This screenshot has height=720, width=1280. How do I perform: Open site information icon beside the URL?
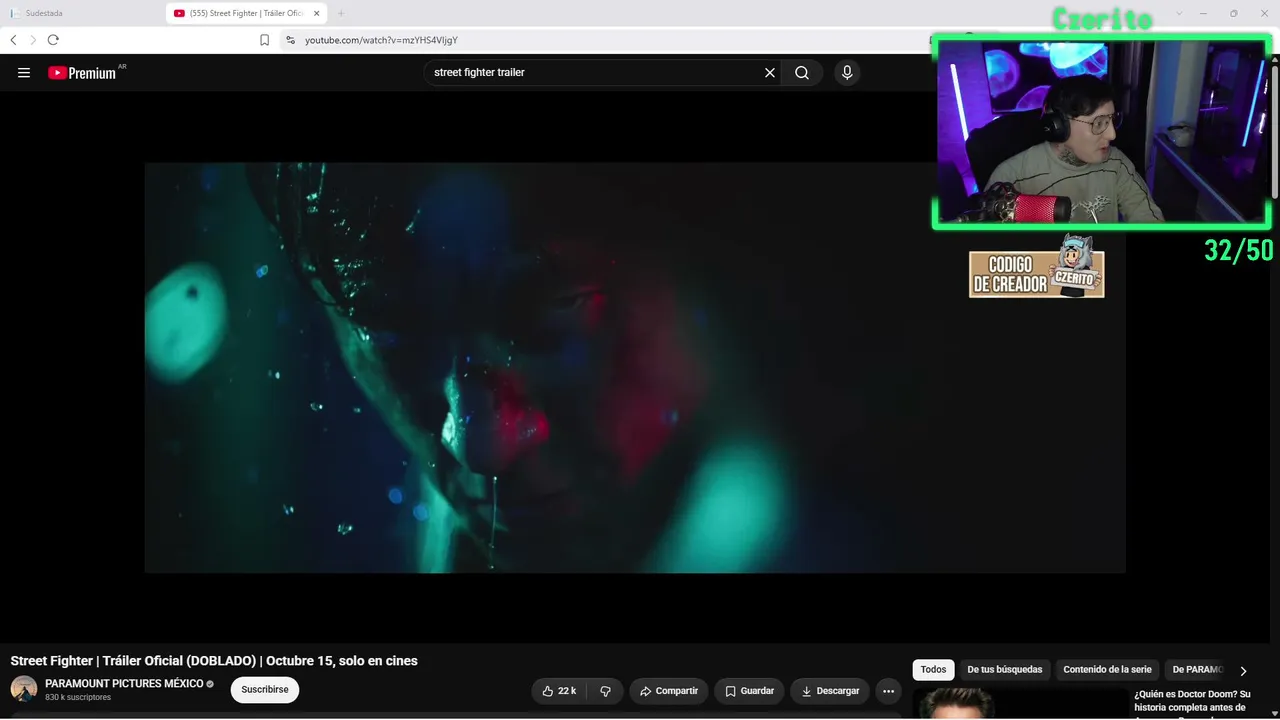coord(290,40)
